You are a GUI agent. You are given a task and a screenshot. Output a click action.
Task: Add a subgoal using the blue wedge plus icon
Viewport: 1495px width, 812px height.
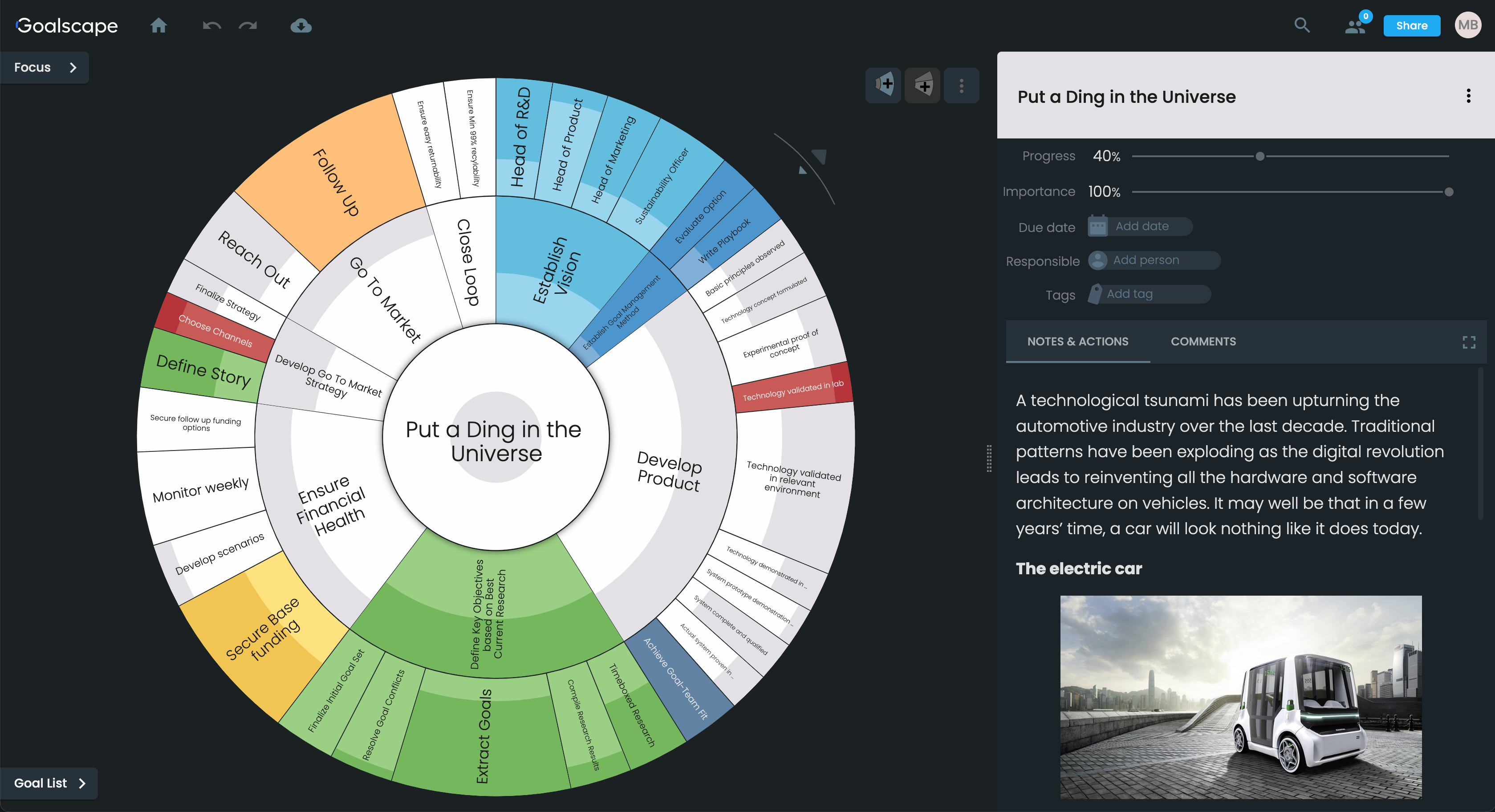pos(883,85)
